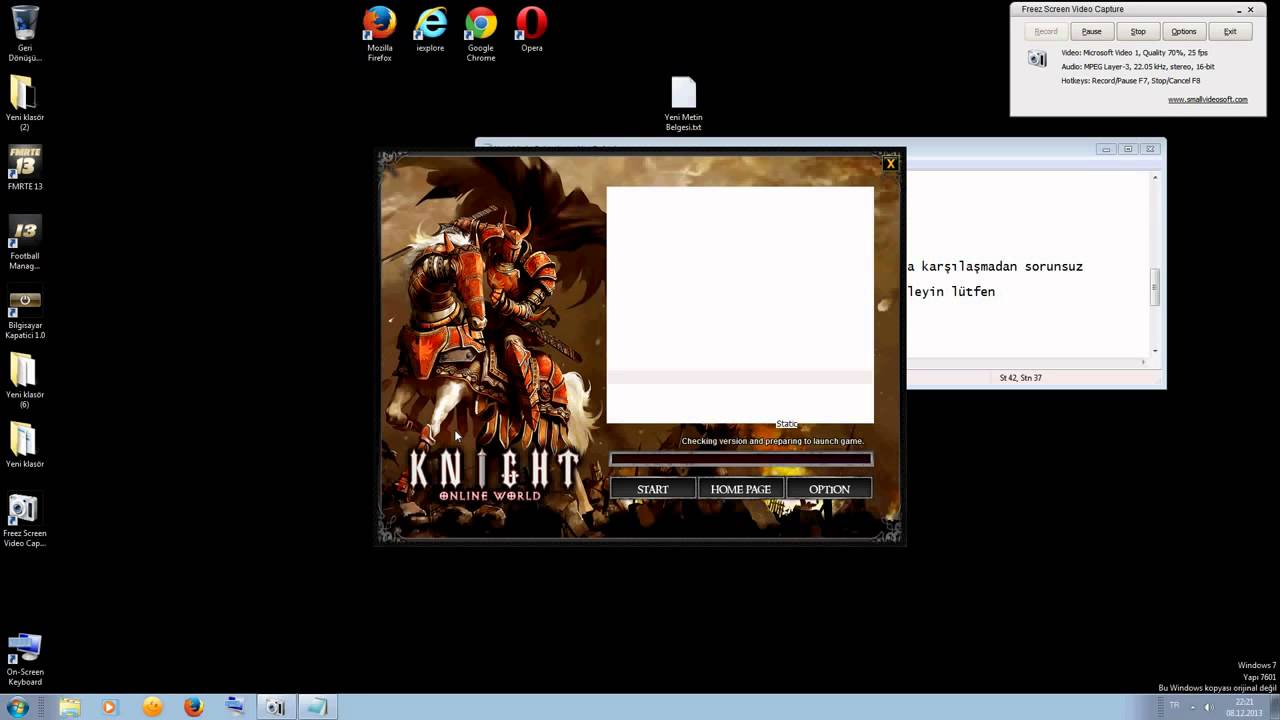Click the Stop button in Freez Screen Video Capture
This screenshot has width=1280, height=720.
pyautogui.click(x=1138, y=31)
